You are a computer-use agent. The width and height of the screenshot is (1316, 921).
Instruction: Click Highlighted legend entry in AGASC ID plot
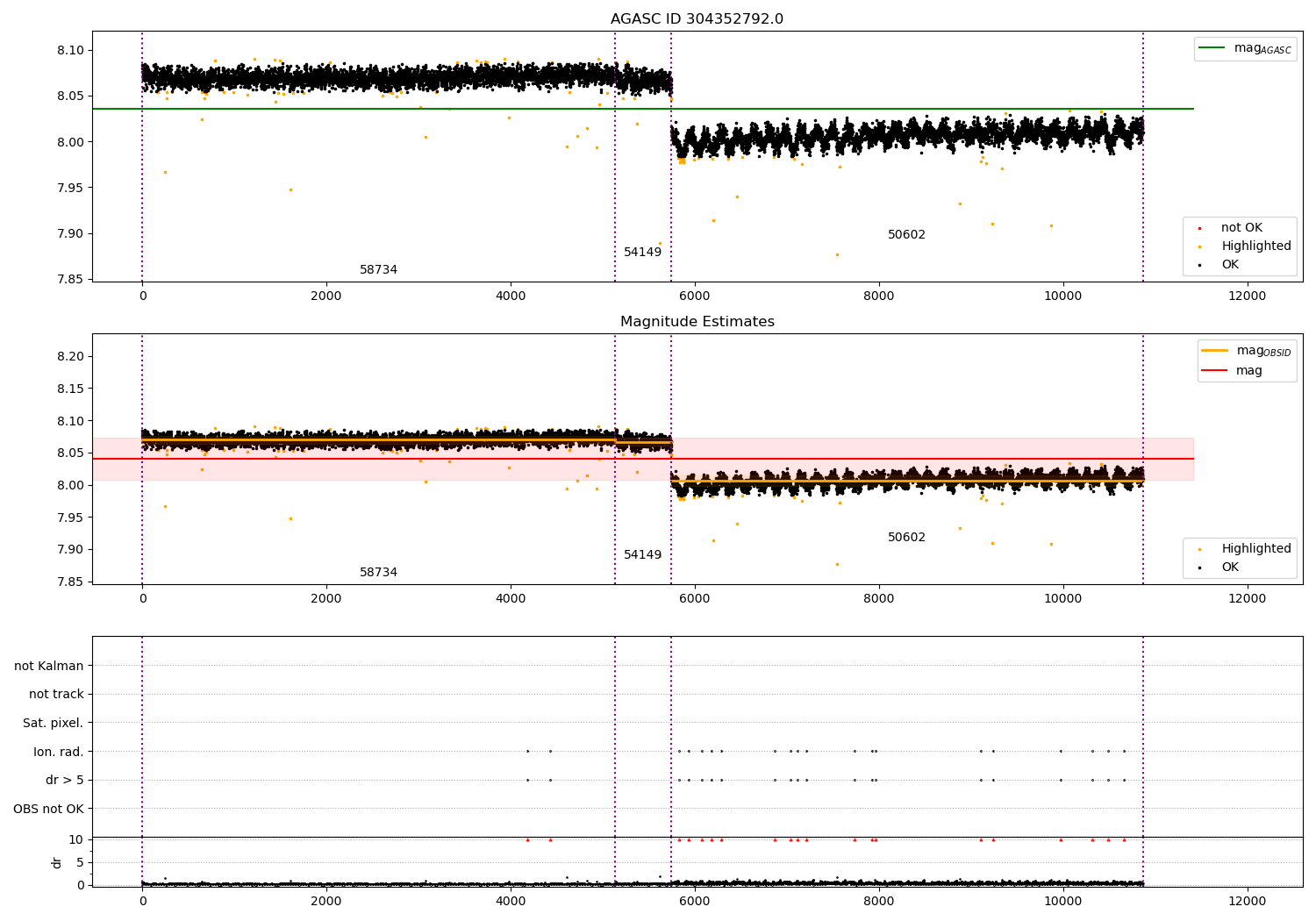point(1256,246)
